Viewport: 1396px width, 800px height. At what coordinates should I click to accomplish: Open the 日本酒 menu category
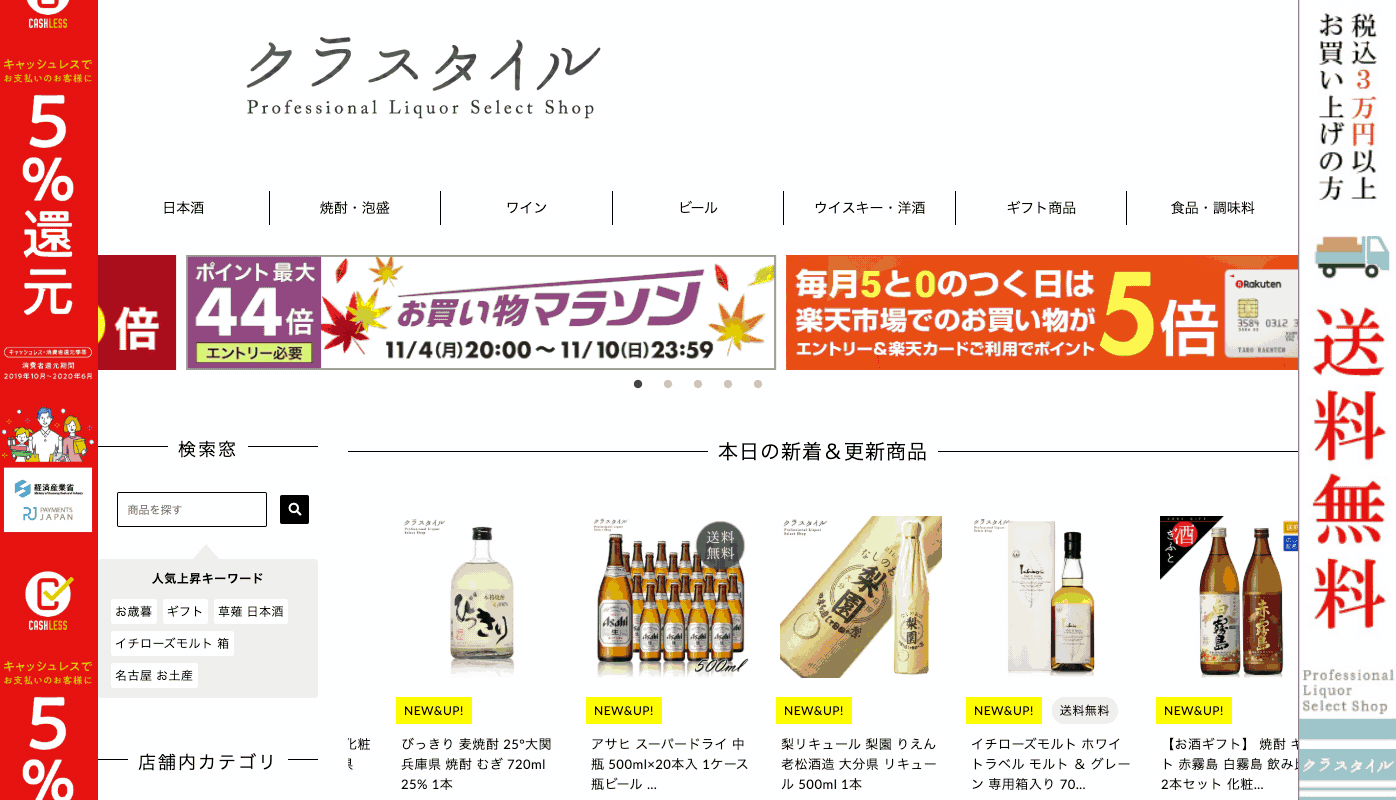184,208
